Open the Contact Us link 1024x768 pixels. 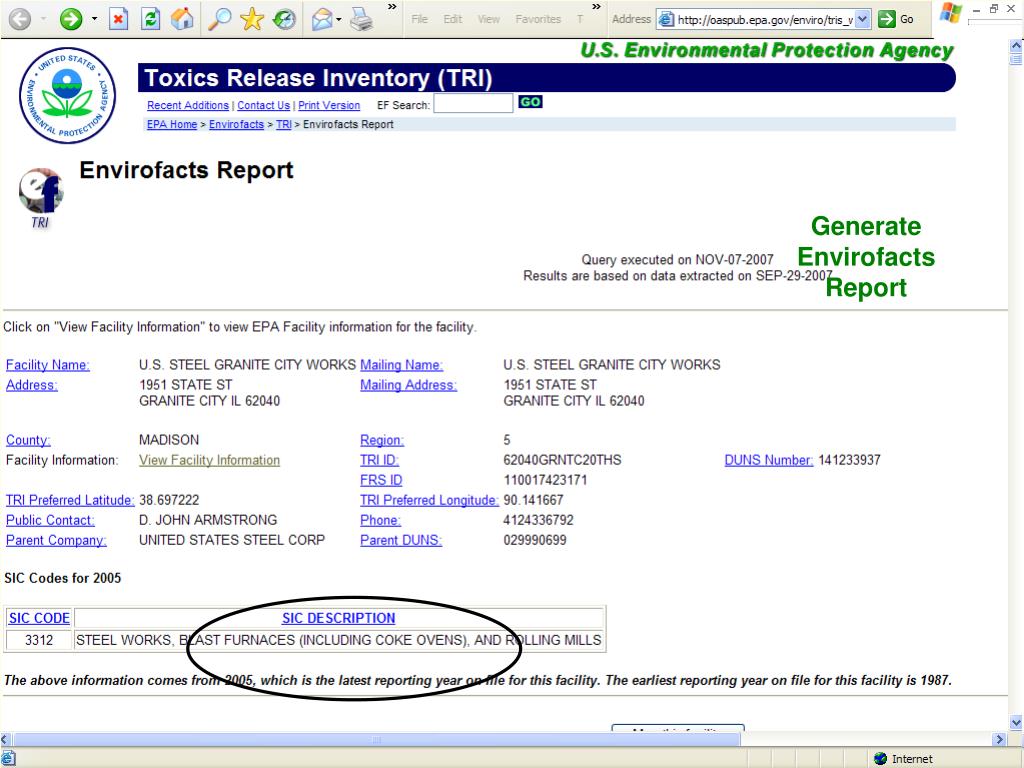click(263, 105)
